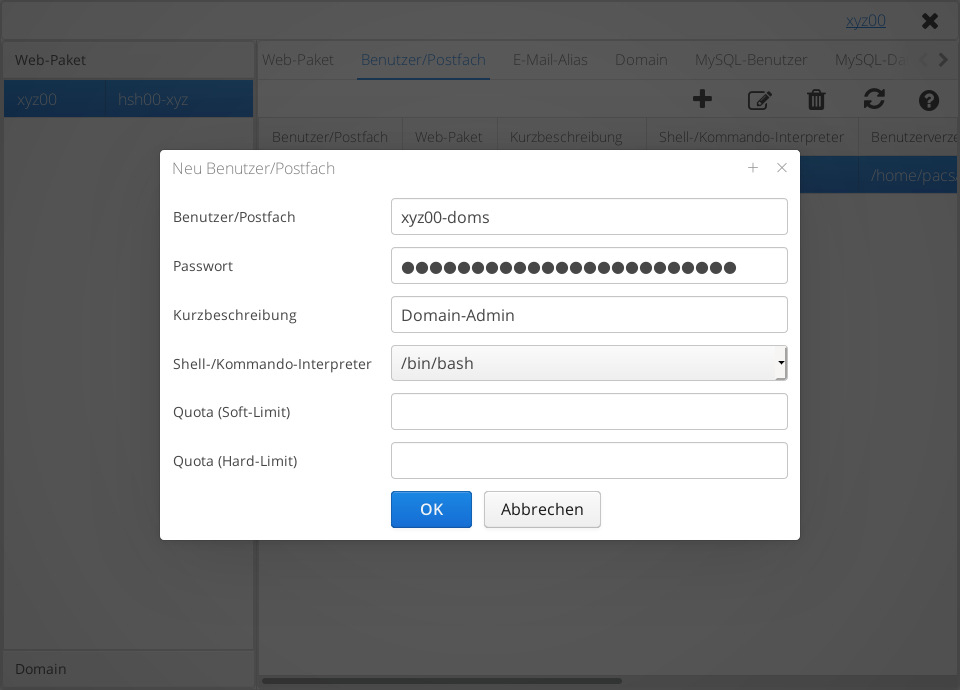
Task: Select the MySQL-Benutzer tab
Action: (750, 60)
